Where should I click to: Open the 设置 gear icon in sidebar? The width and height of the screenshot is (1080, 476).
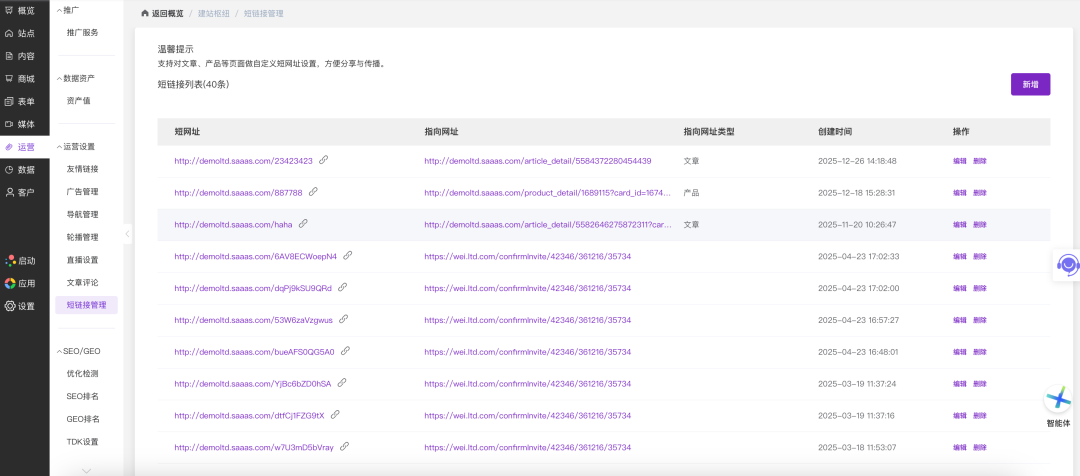(9, 306)
